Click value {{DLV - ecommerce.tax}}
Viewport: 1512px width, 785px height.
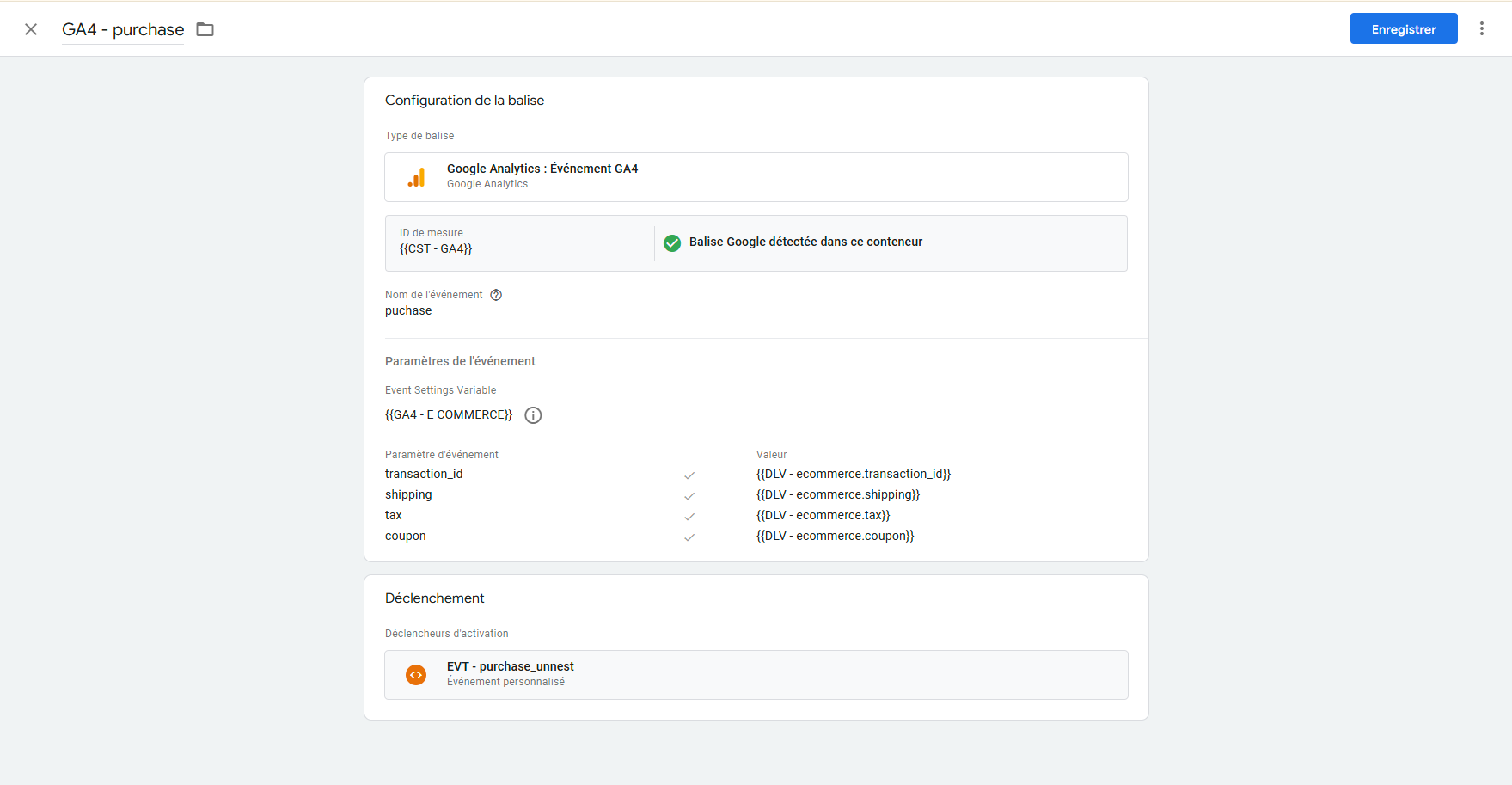coord(823,515)
